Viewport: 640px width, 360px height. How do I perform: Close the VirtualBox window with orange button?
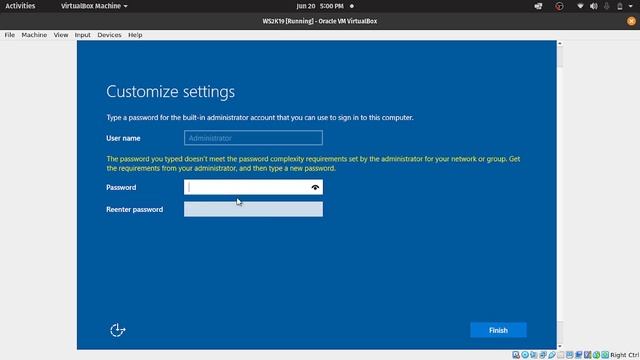(x=631, y=21)
